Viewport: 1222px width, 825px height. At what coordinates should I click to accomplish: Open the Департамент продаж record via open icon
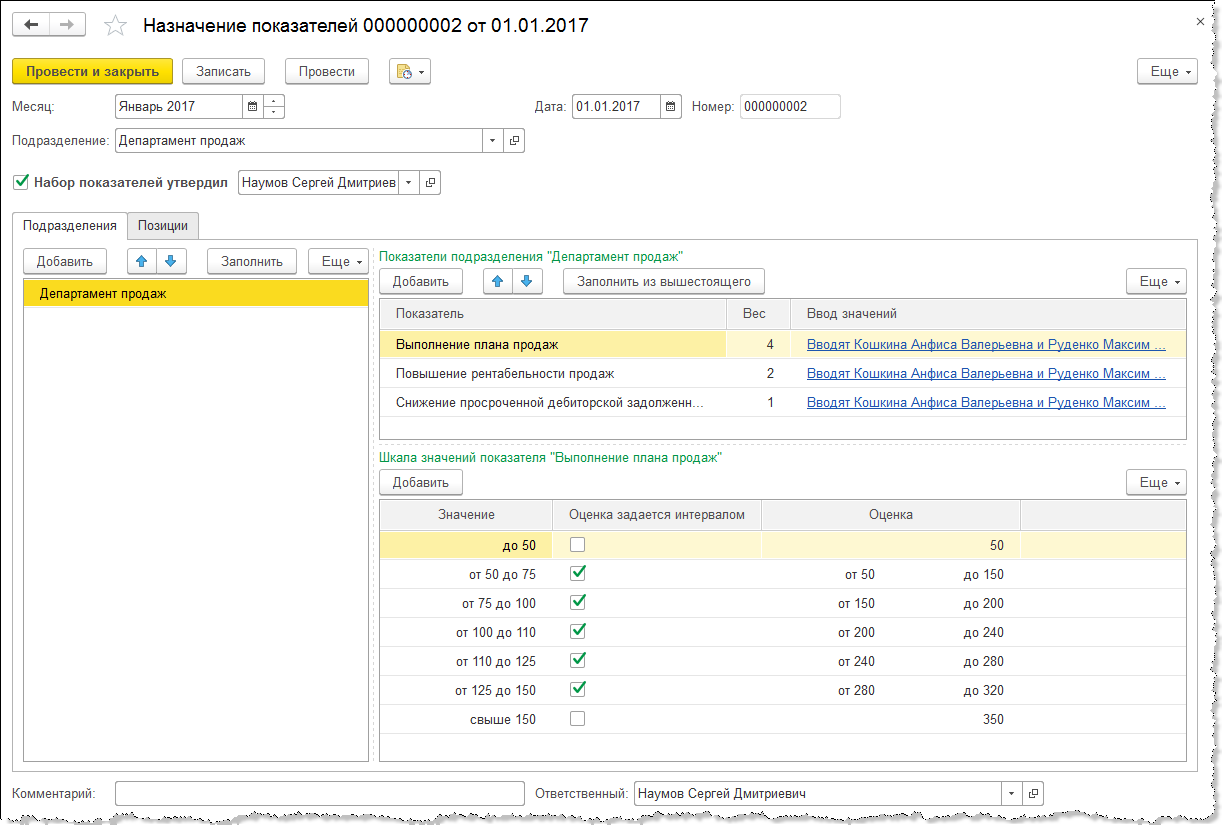point(514,141)
